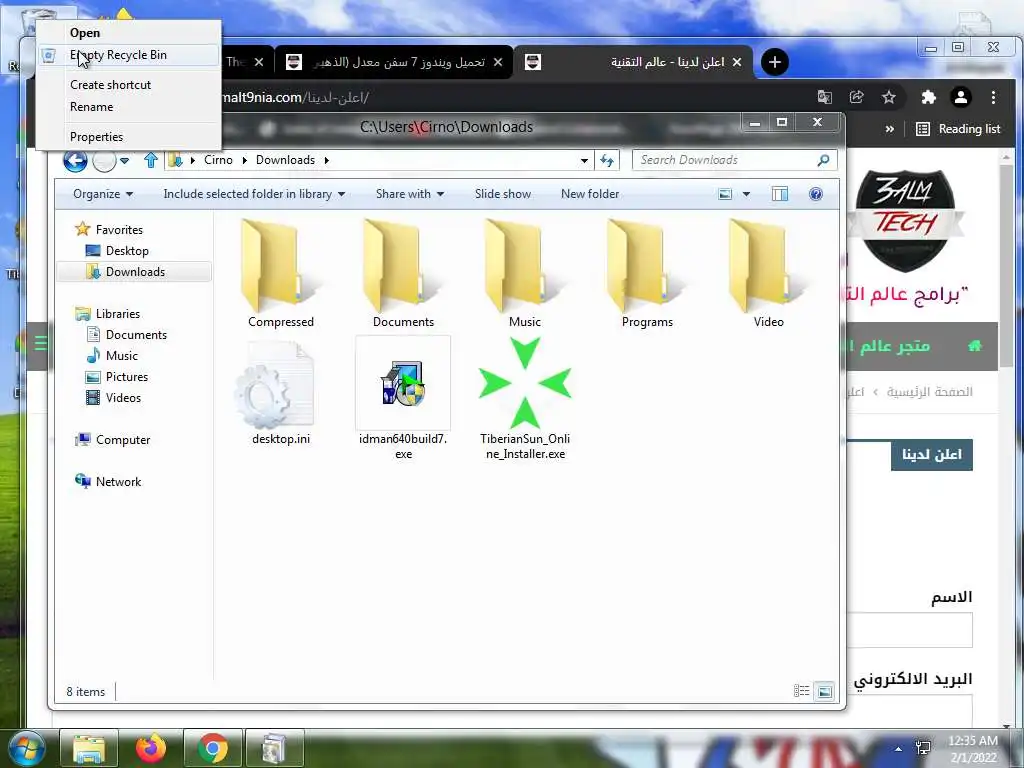
Task: Open address bar history dropdown
Action: click(x=584, y=161)
